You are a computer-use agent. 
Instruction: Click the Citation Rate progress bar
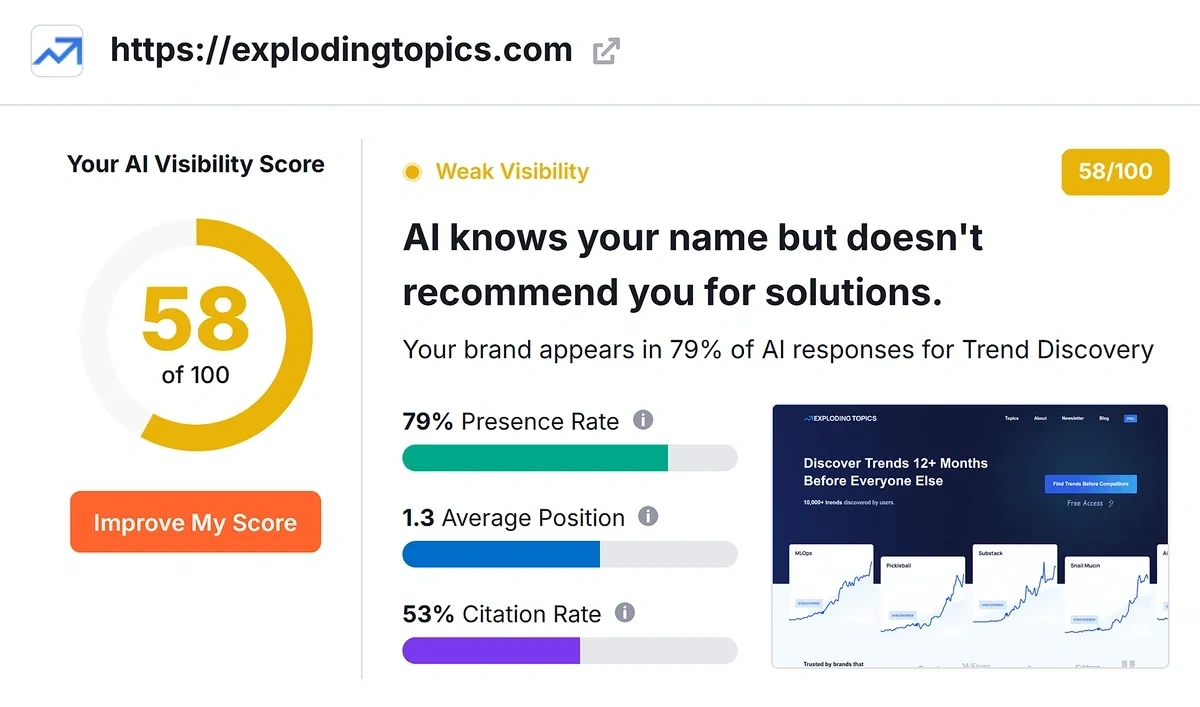(x=570, y=650)
